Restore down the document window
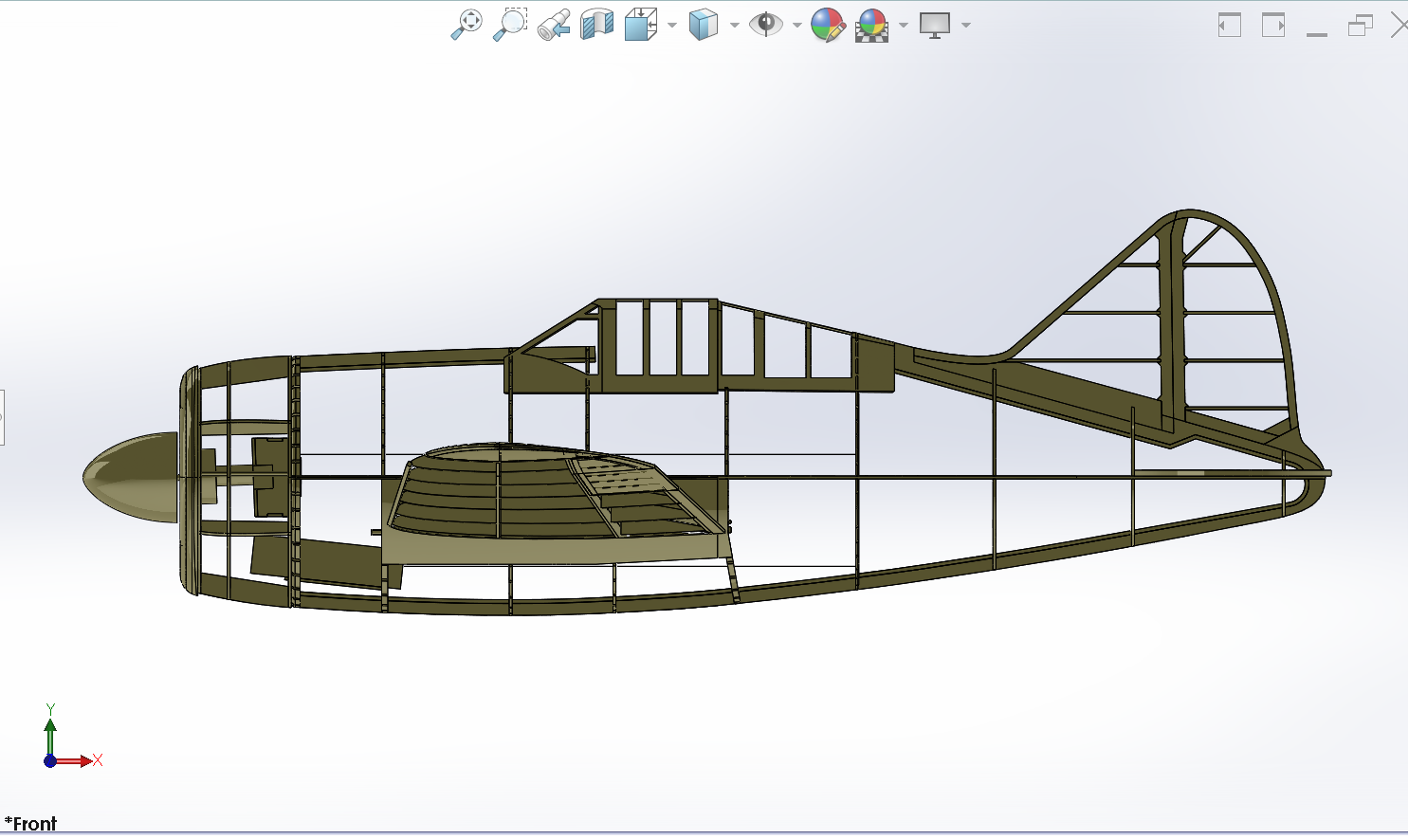Screen dimensions: 1409x840 click(x=1361, y=26)
